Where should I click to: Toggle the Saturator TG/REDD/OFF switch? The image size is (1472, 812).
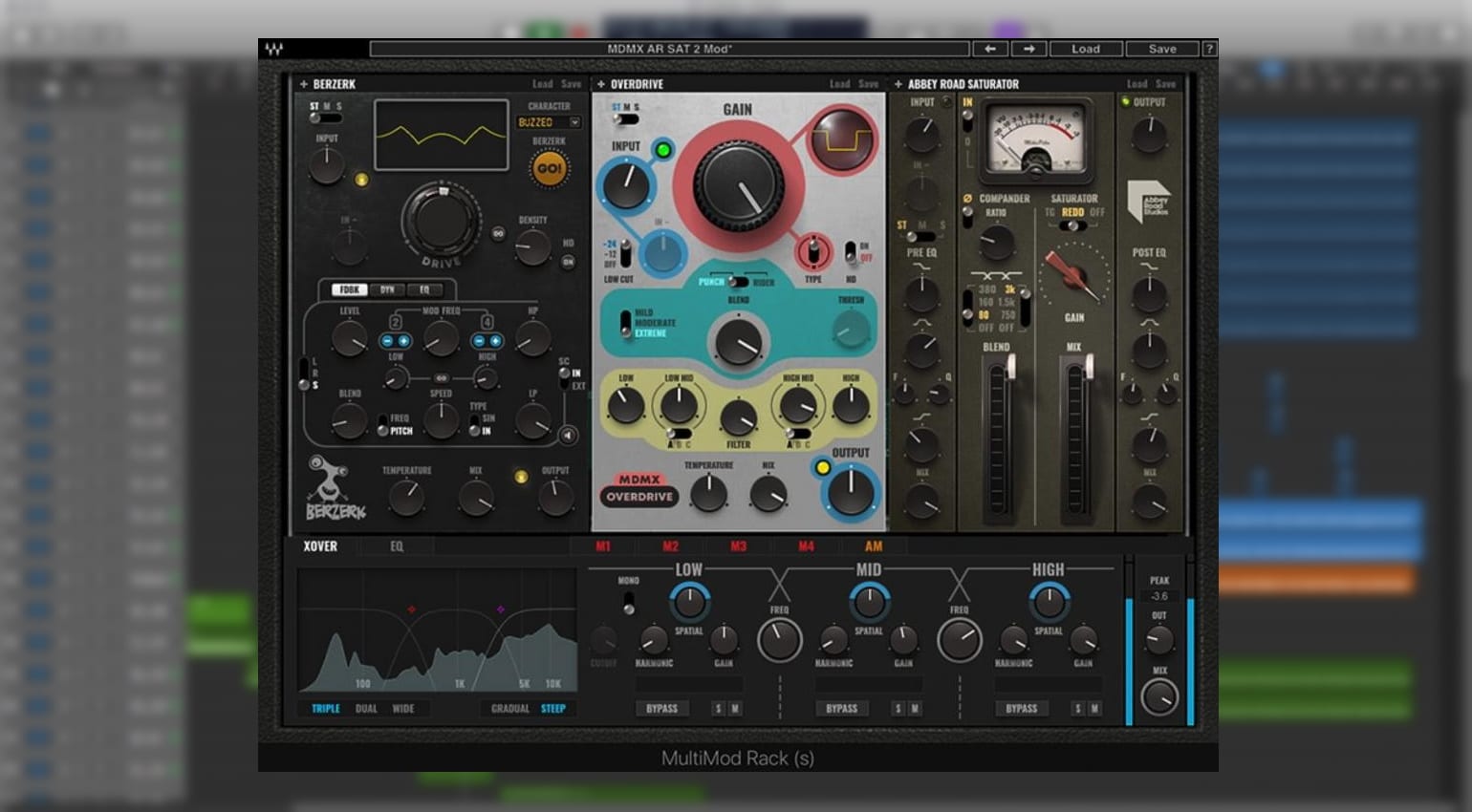pos(1072,225)
